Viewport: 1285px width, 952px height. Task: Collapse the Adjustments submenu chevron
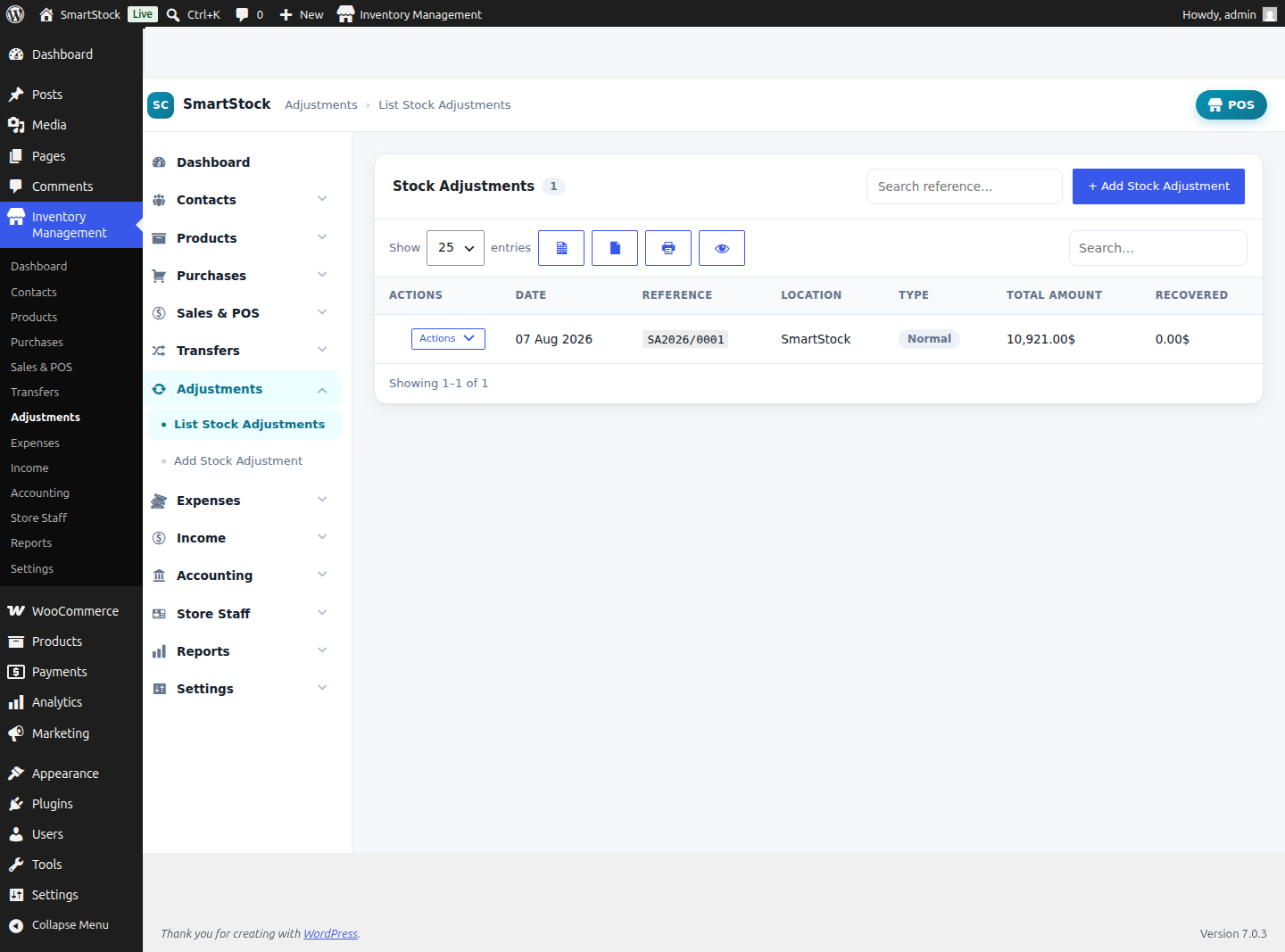322,390
